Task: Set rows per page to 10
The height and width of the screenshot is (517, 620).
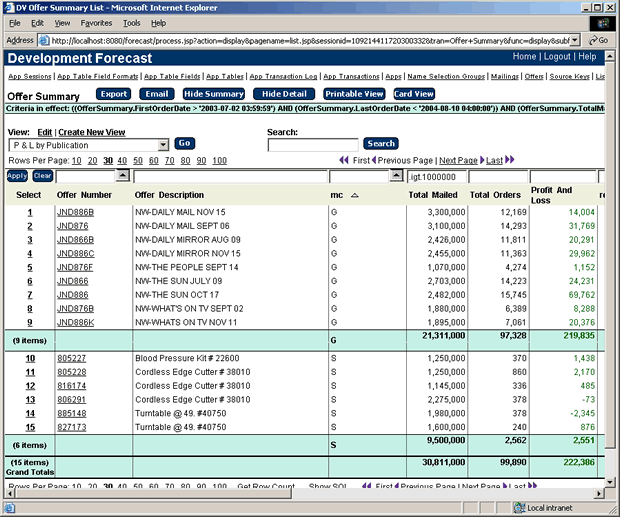Action: pyautogui.click(x=77, y=161)
